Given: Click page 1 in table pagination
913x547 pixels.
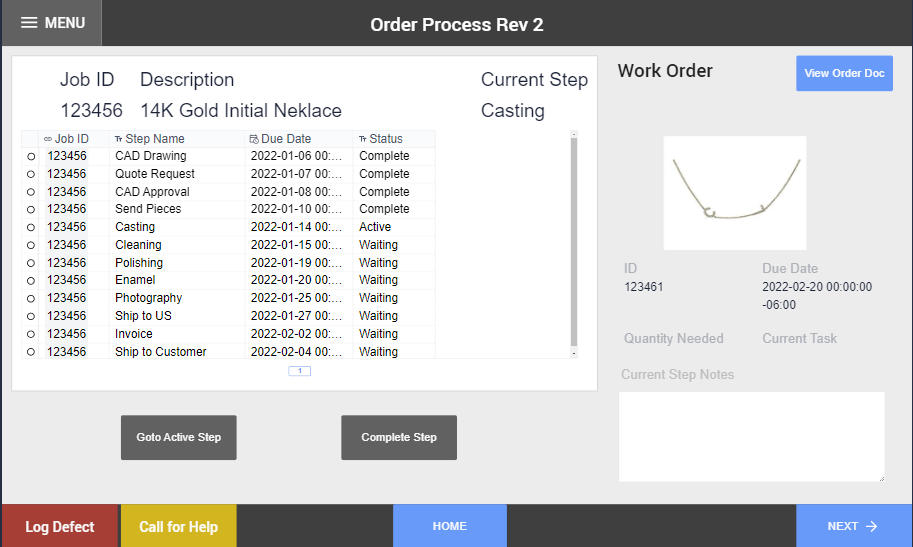Looking at the screenshot, I should (x=300, y=371).
